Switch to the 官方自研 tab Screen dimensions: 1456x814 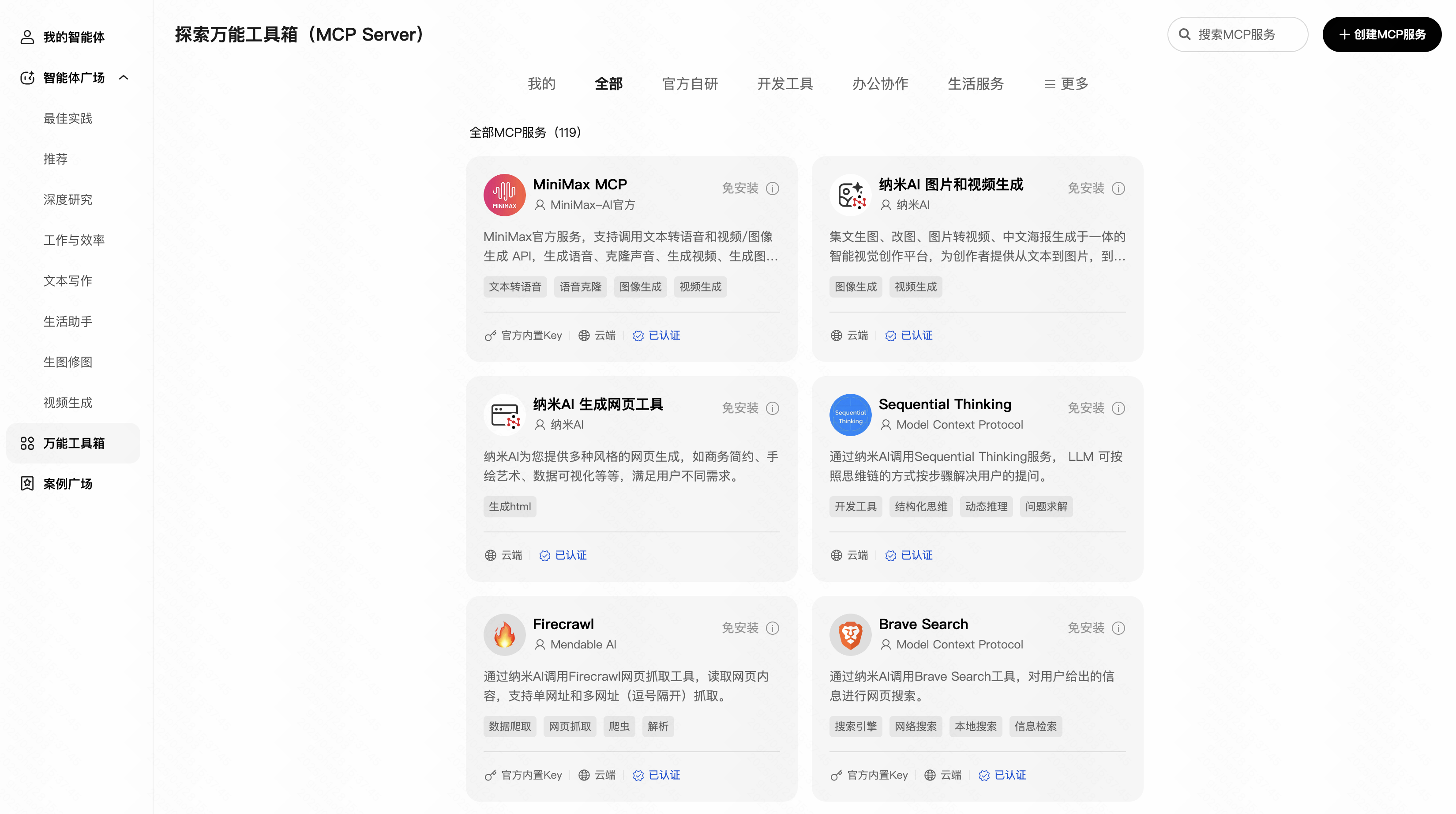pos(690,84)
